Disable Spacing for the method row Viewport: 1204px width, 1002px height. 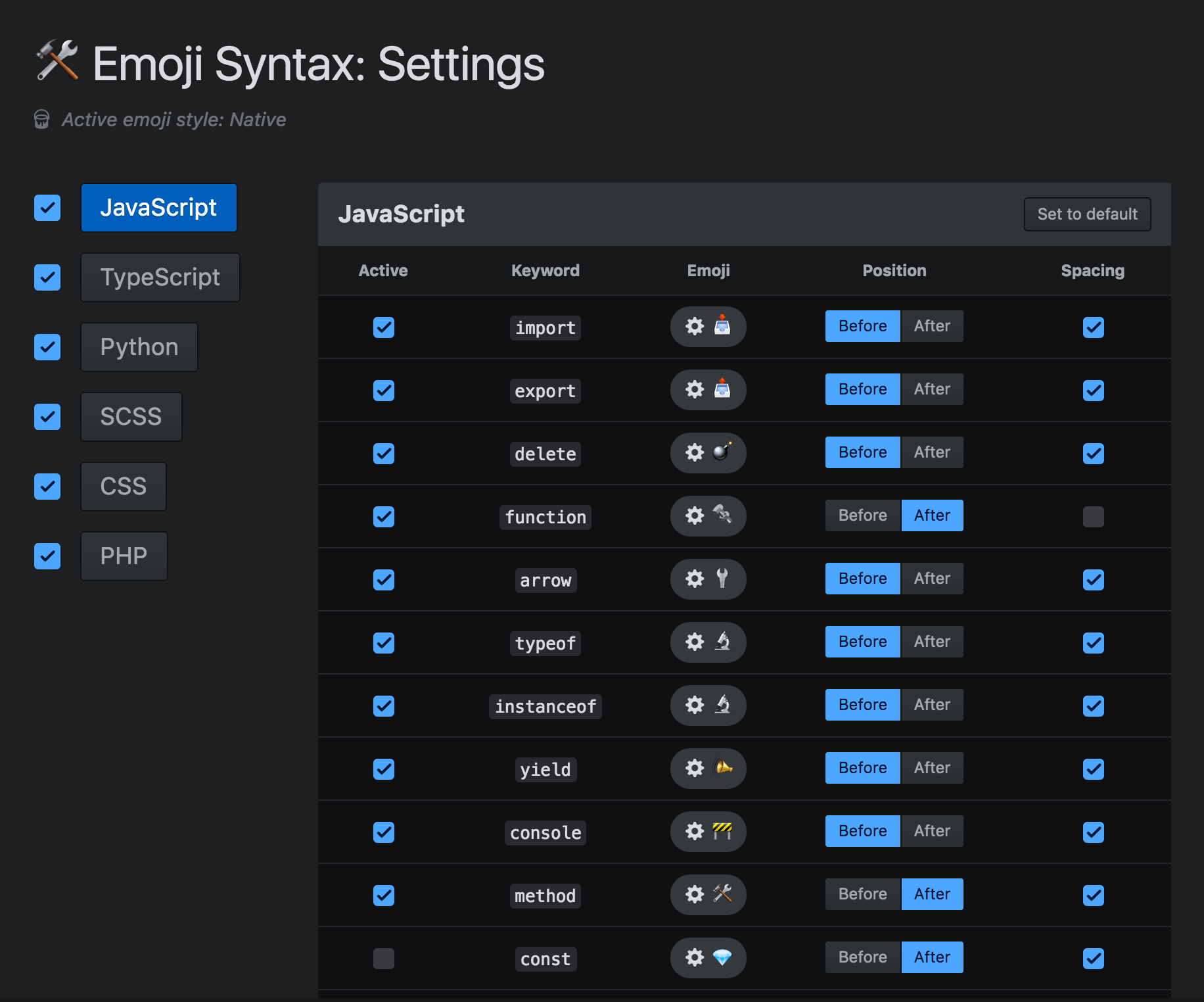[x=1094, y=895]
